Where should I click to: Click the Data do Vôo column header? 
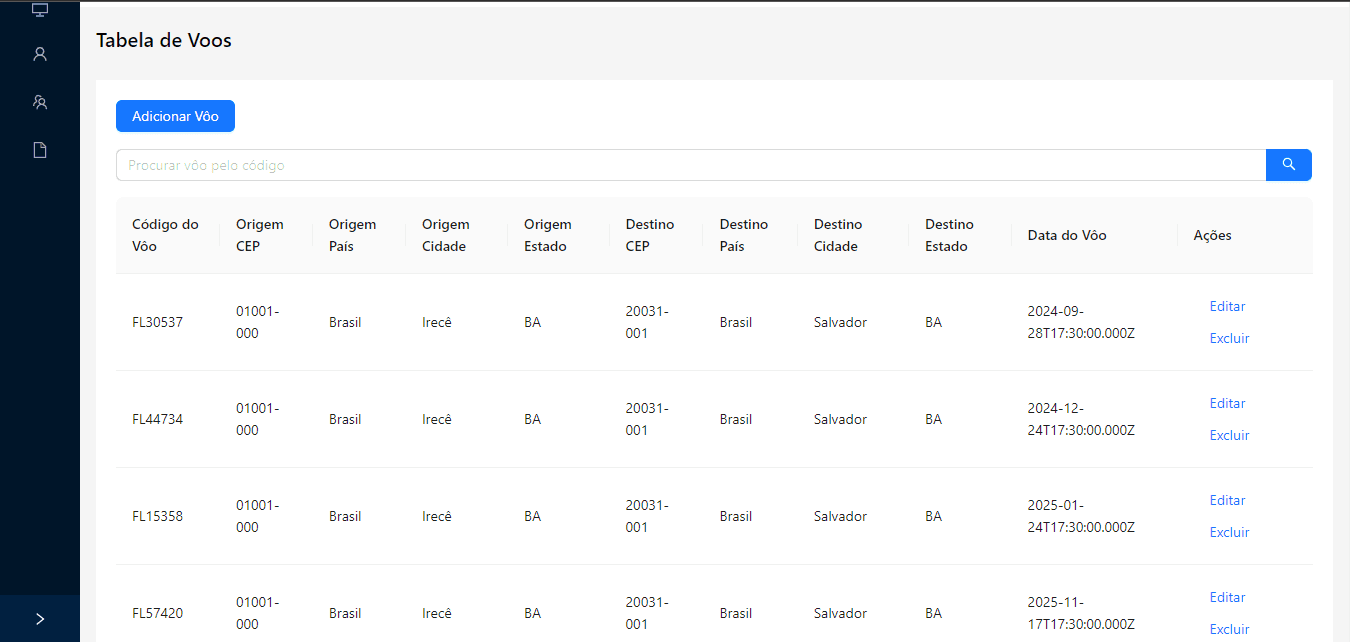(1094, 235)
